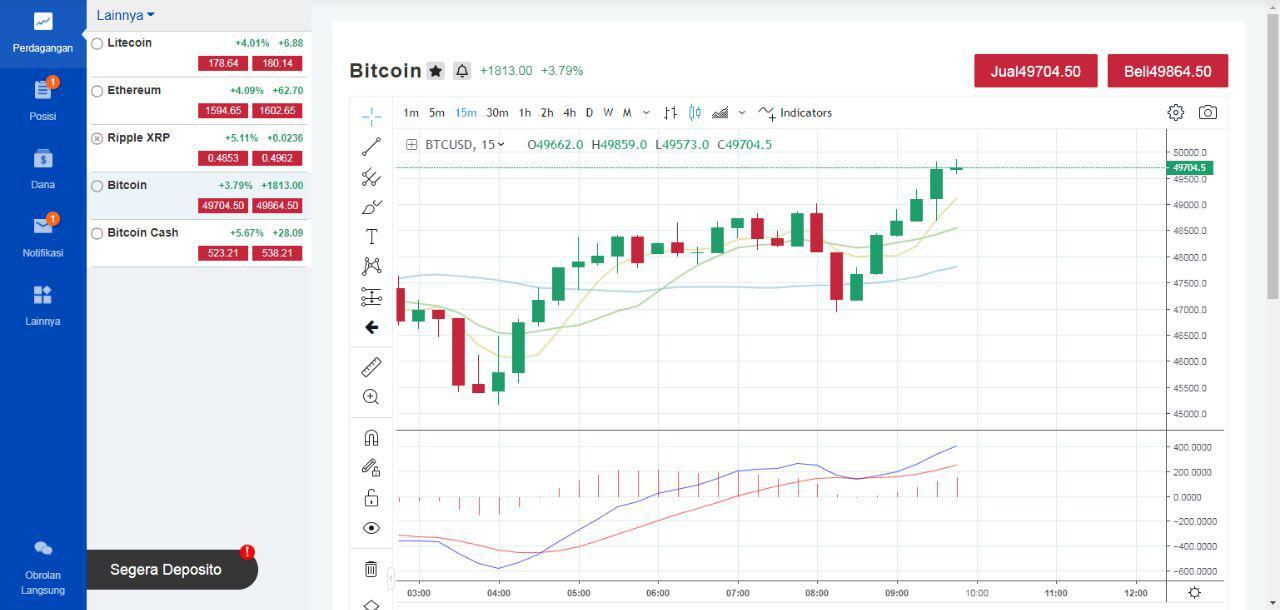Click the 09:00 time axis label
Screen dimensions: 1280x610
coord(897,593)
